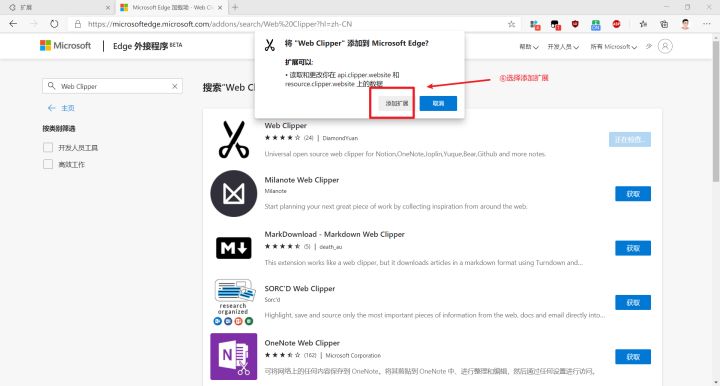This screenshot has height=386, width=720.
Task: Add page to favorites with the star icon
Action: pos(511,24)
